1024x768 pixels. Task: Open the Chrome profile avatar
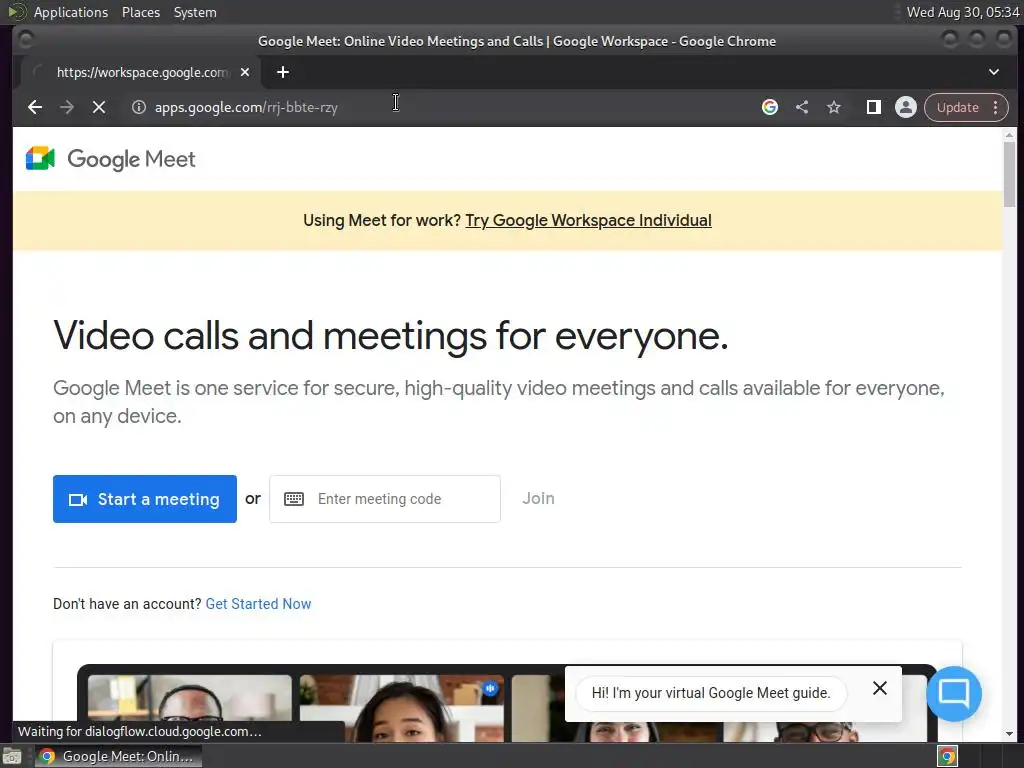[x=906, y=107]
